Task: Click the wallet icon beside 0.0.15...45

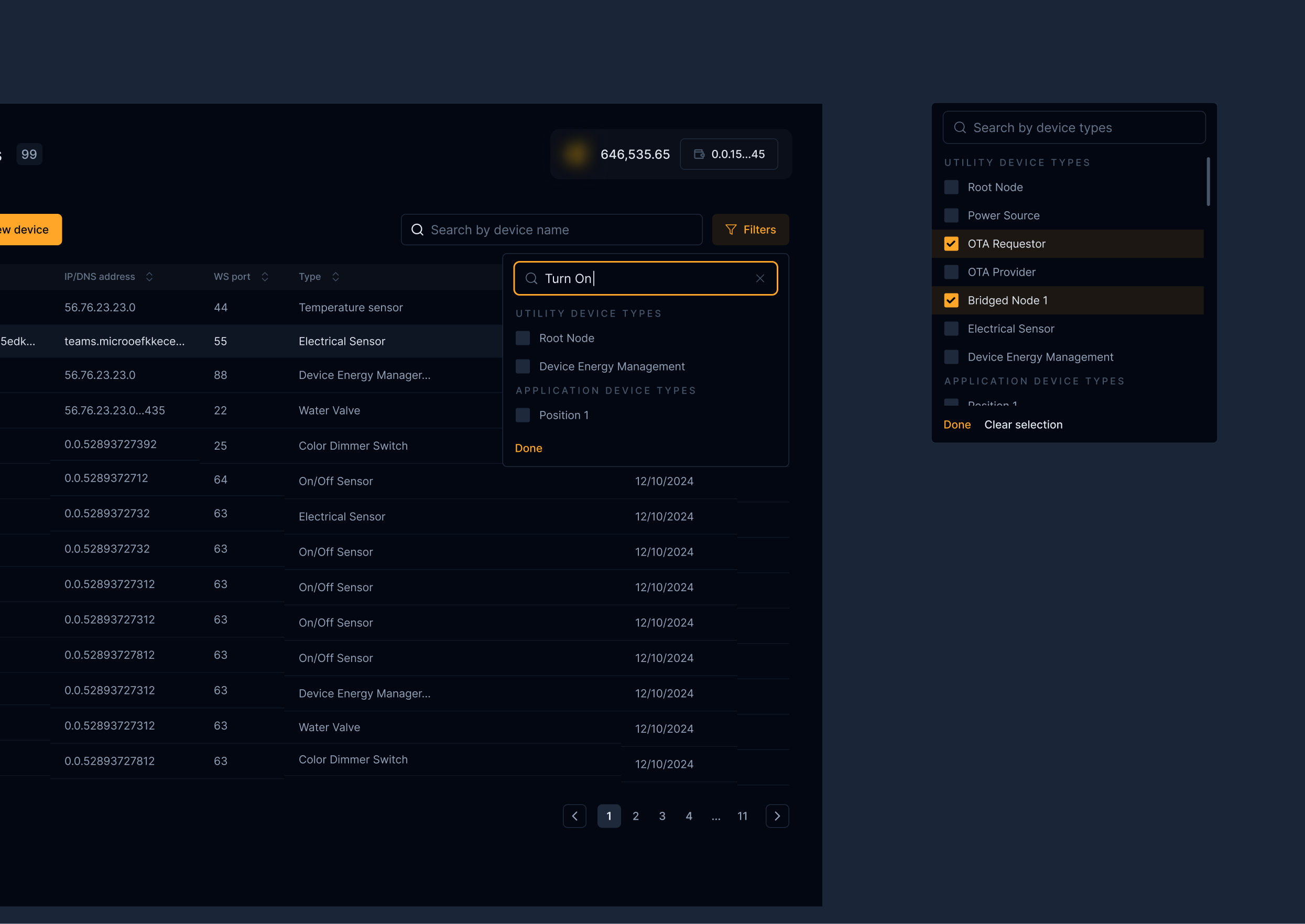Action: (699, 154)
